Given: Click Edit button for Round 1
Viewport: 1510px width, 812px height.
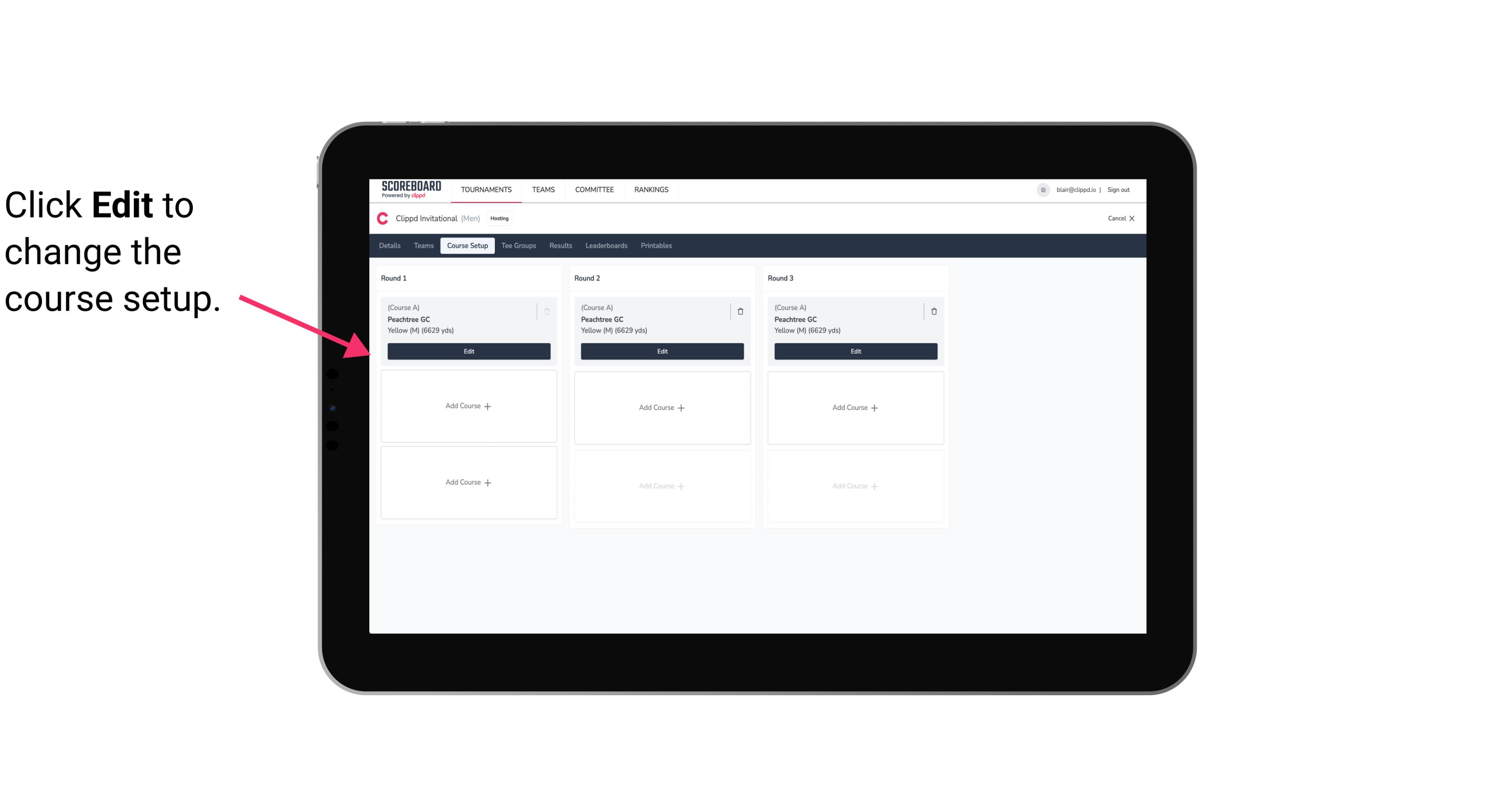Looking at the screenshot, I should point(469,350).
